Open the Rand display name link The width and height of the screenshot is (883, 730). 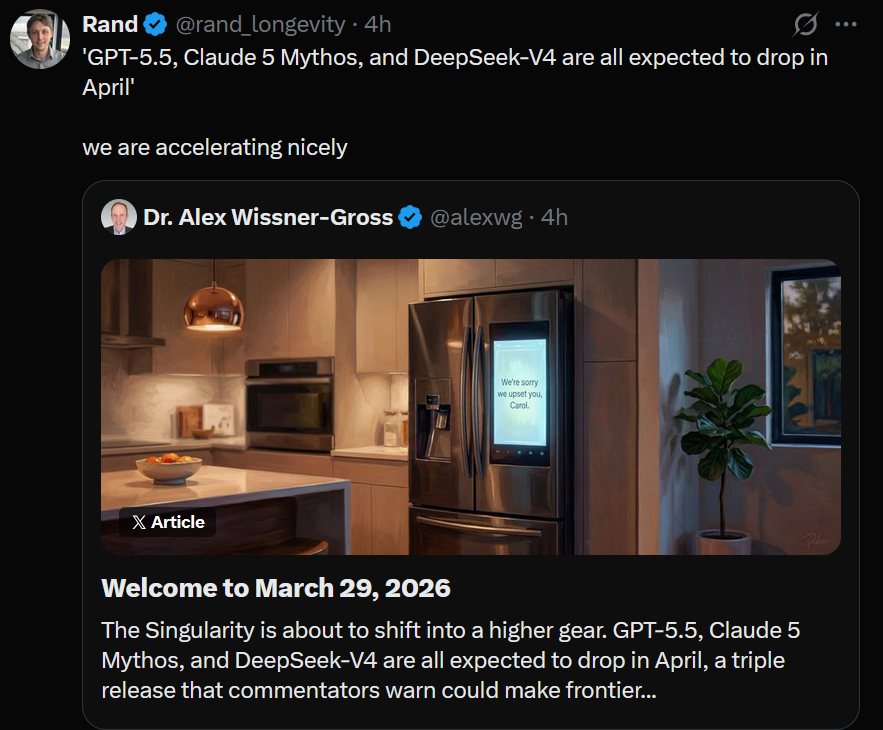pyautogui.click(x=110, y=24)
